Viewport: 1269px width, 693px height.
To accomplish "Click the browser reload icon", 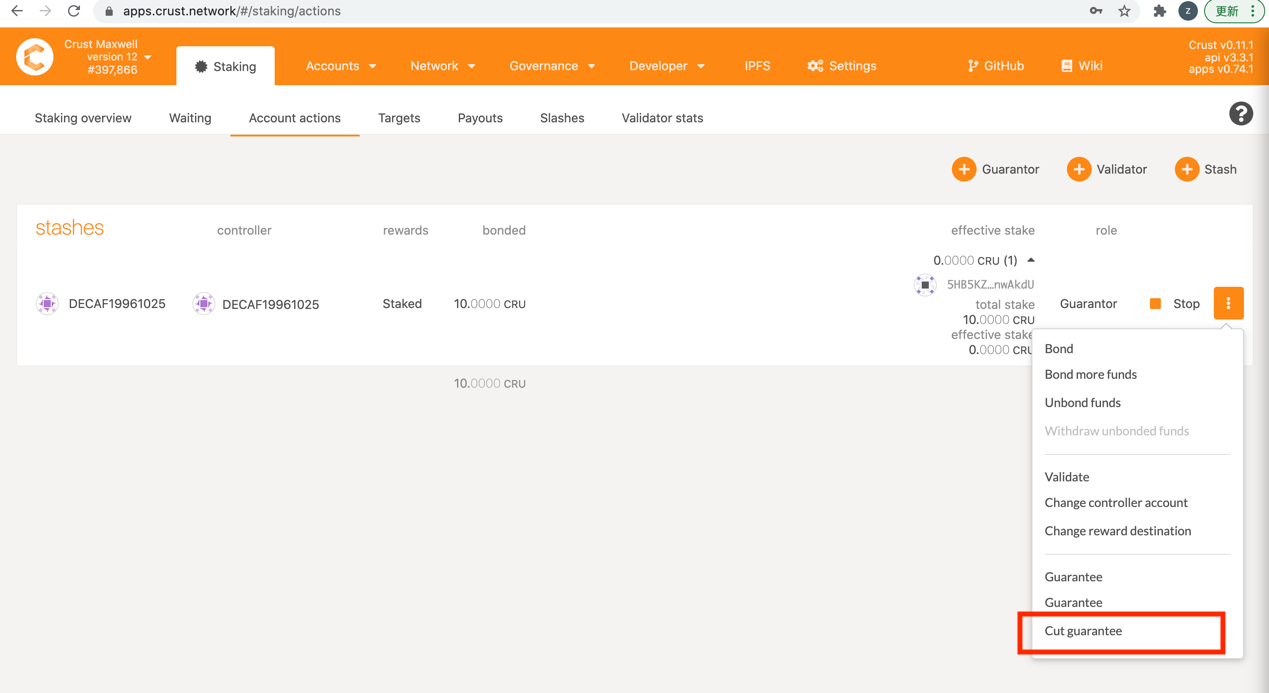I will pyautogui.click(x=74, y=11).
